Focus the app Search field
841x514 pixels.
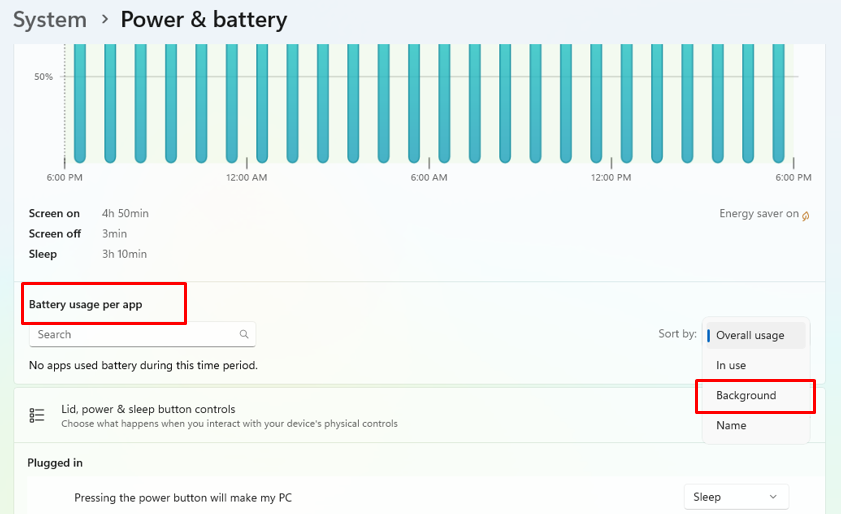click(135, 335)
